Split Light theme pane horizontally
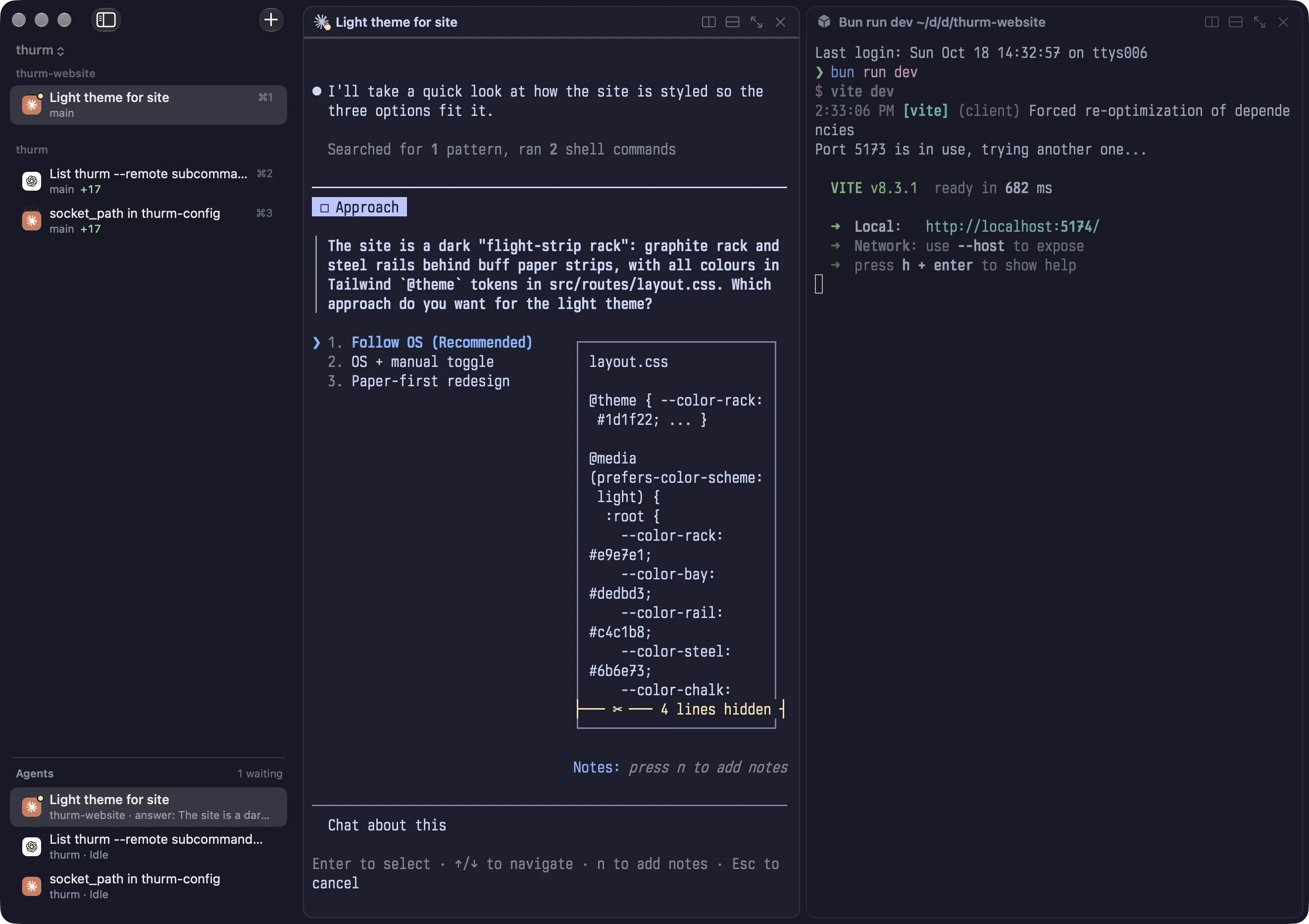1309x924 pixels. (x=733, y=22)
